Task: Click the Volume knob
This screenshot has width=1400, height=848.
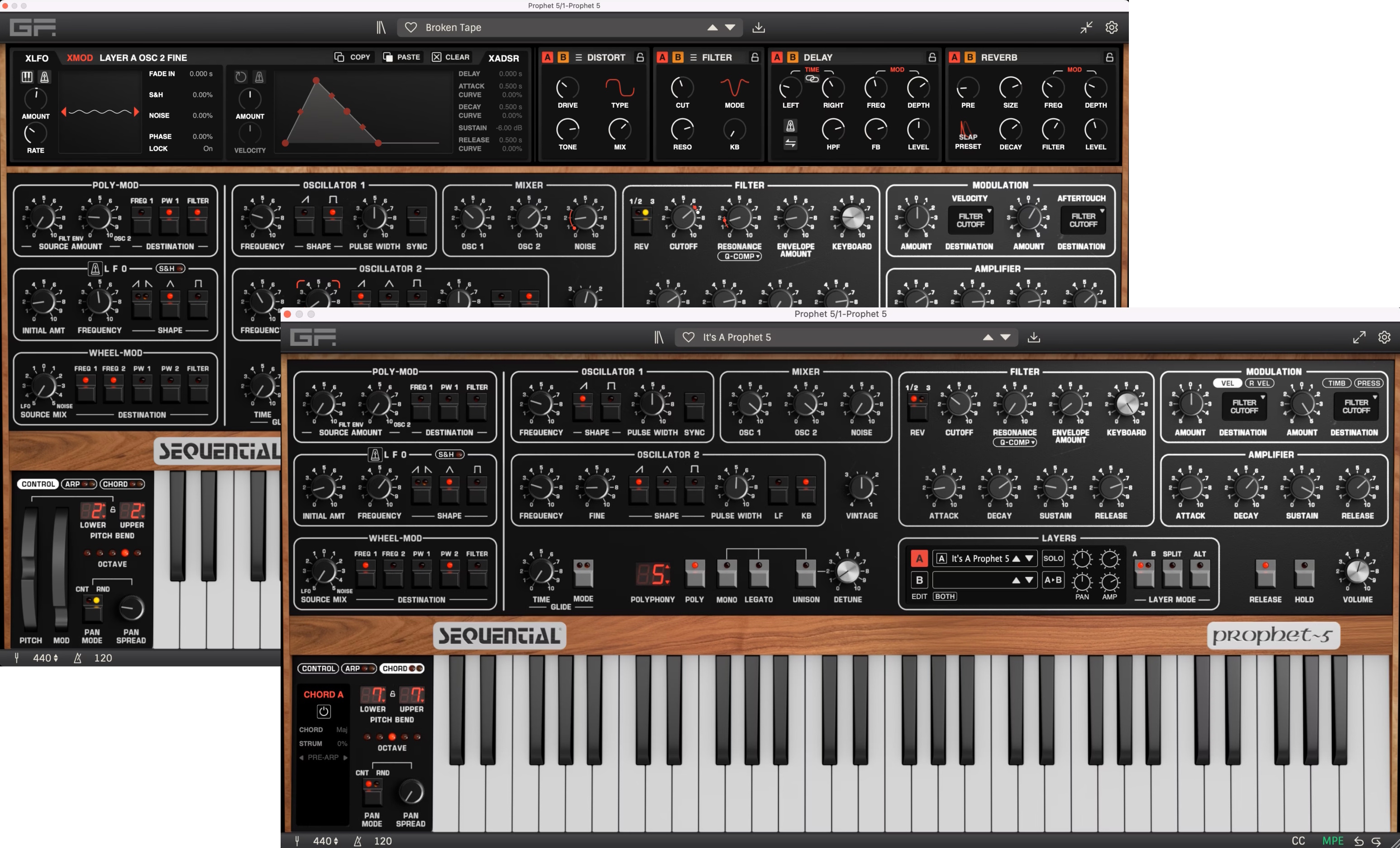Action: (x=1357, y=571)
